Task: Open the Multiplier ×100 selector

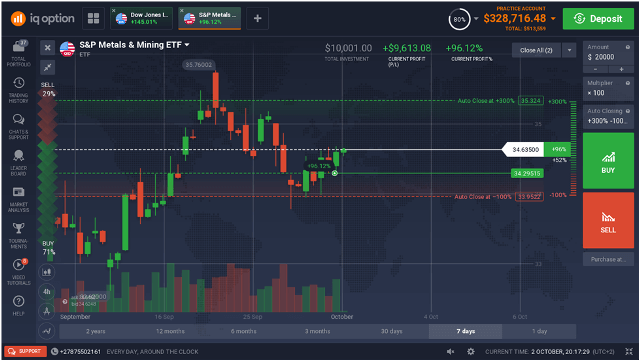Action: click(x=608, y=89)
